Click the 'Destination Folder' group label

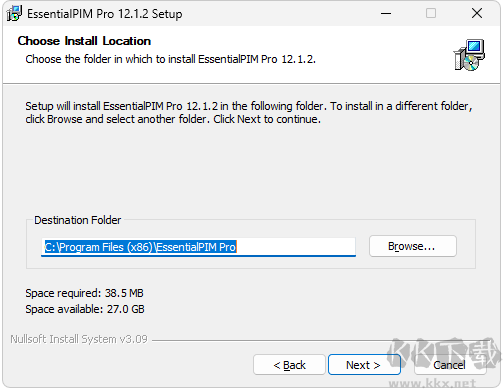78,220
